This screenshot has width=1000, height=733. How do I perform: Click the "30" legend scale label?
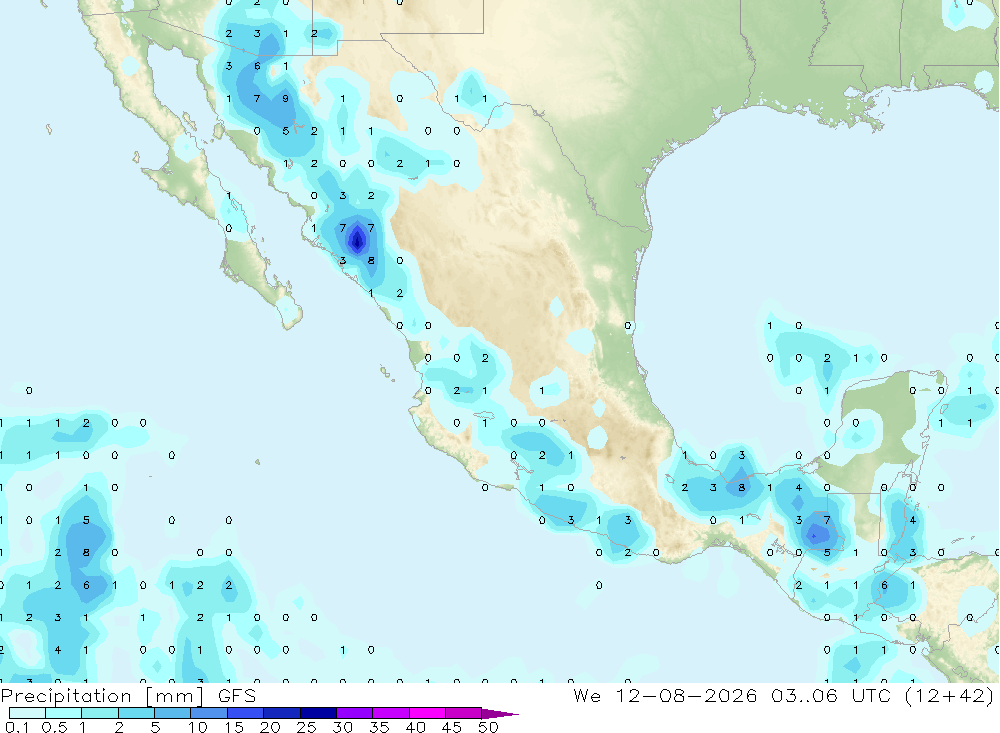coord(342,727)
